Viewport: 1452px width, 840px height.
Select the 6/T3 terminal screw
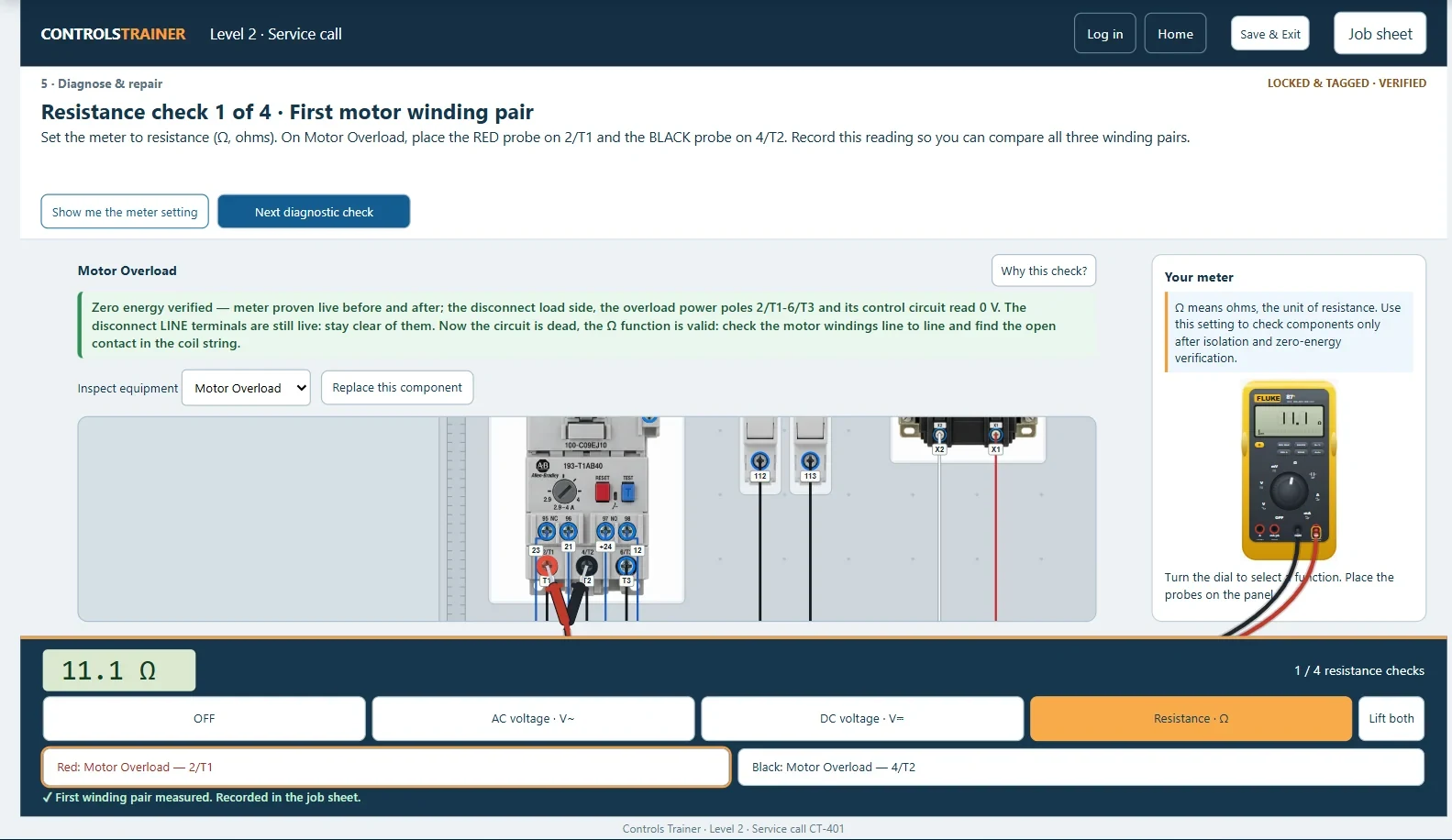coord(626,566)
